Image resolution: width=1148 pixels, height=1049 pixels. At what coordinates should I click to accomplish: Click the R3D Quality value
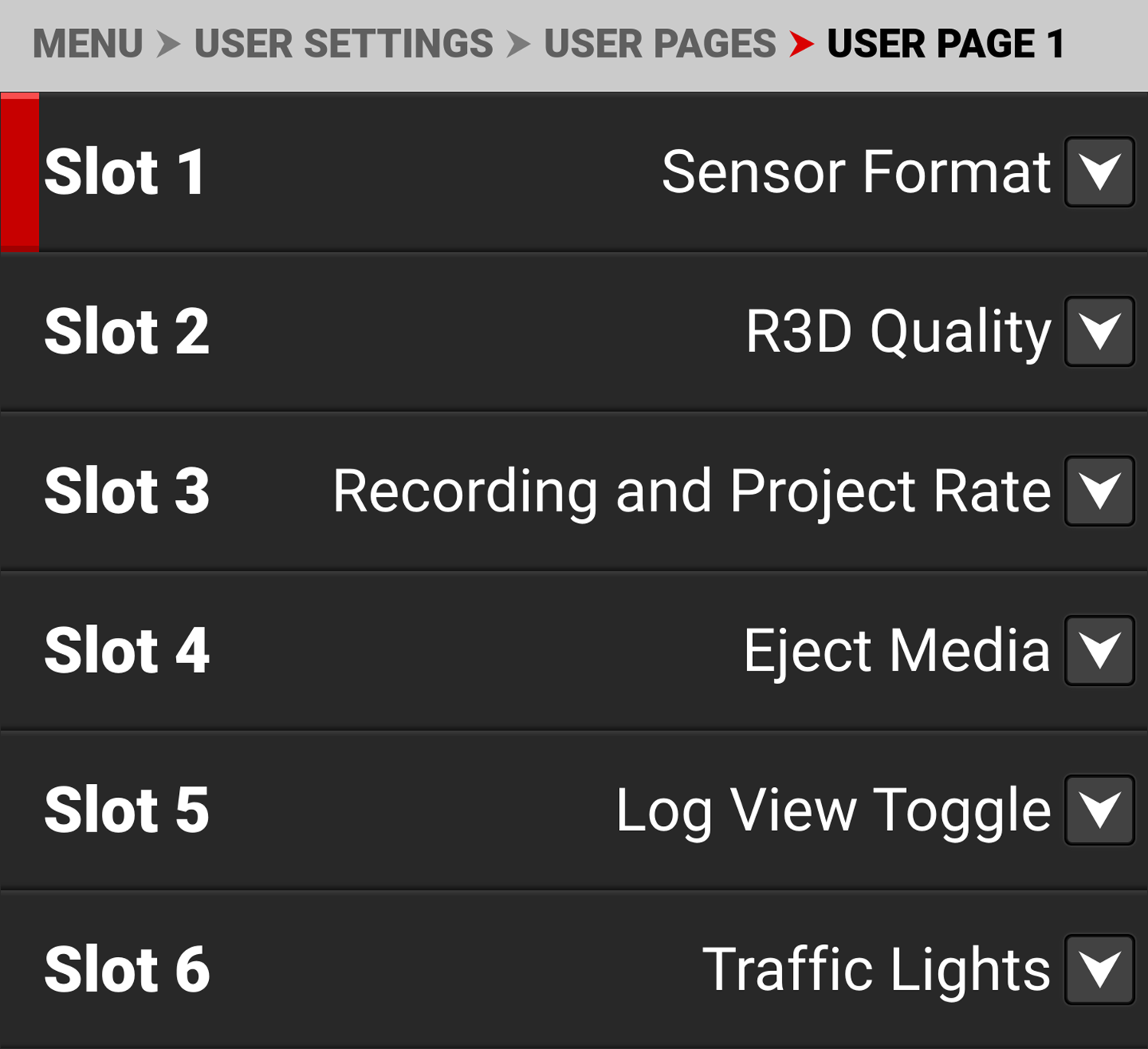(898, 332)
